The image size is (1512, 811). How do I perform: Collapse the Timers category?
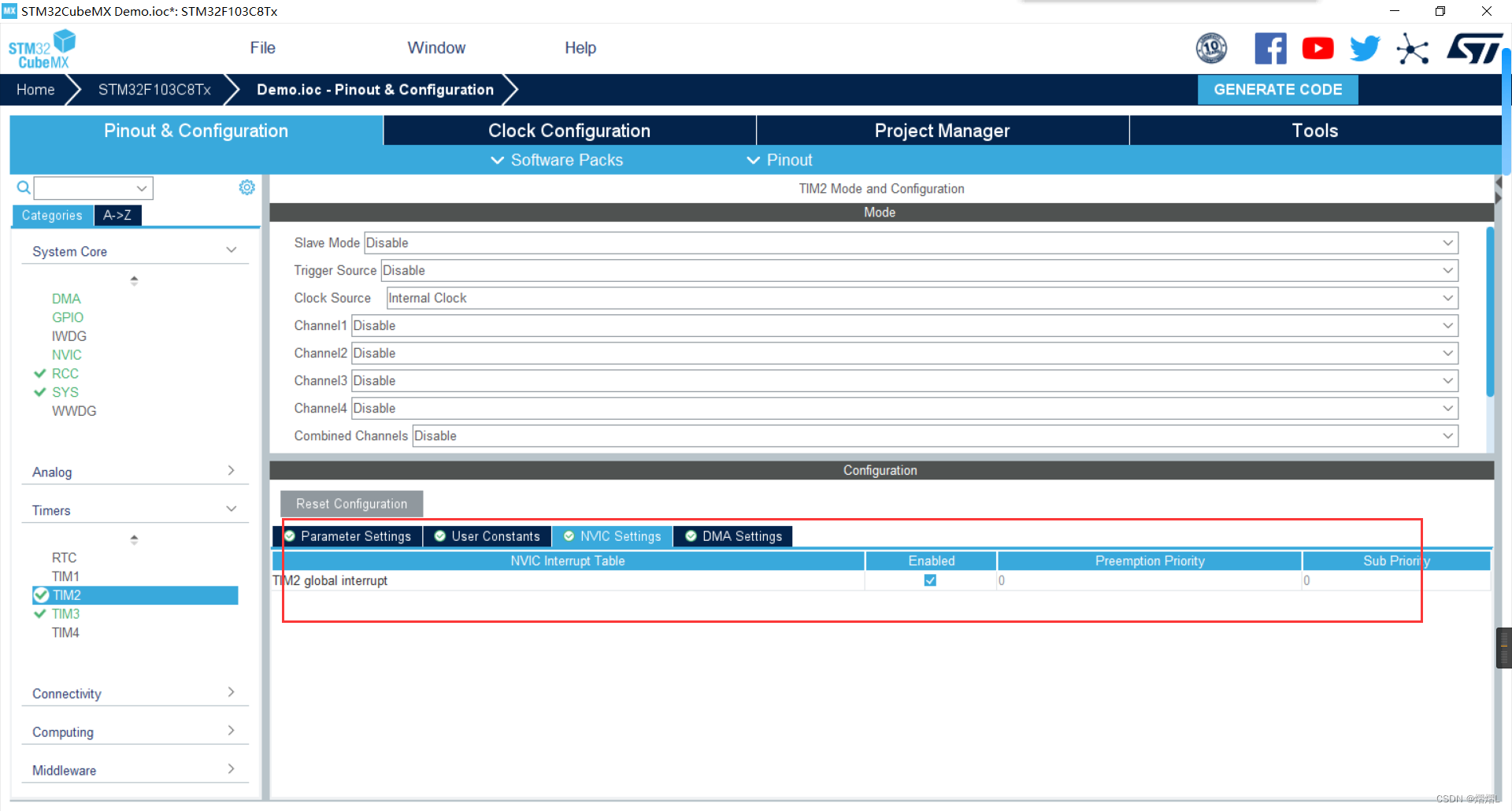pos(135,510)
